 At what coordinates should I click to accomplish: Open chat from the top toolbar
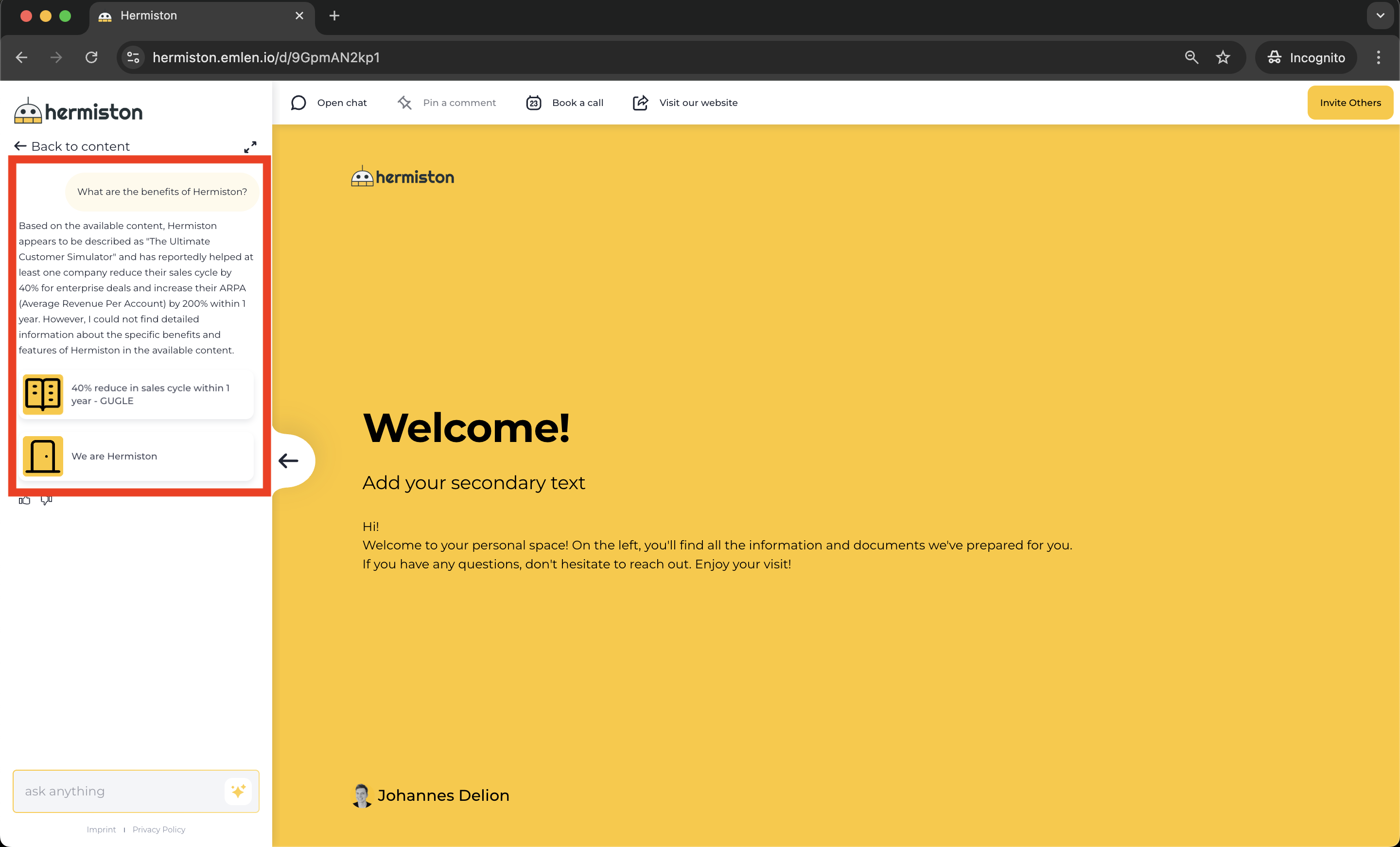[x=329, y=103]
